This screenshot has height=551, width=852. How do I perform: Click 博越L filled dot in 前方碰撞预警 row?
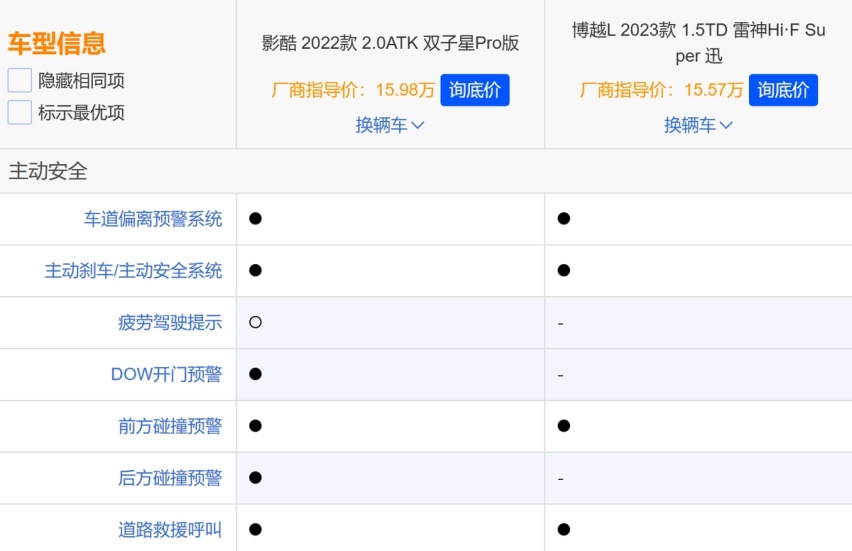tap(563, 425)
